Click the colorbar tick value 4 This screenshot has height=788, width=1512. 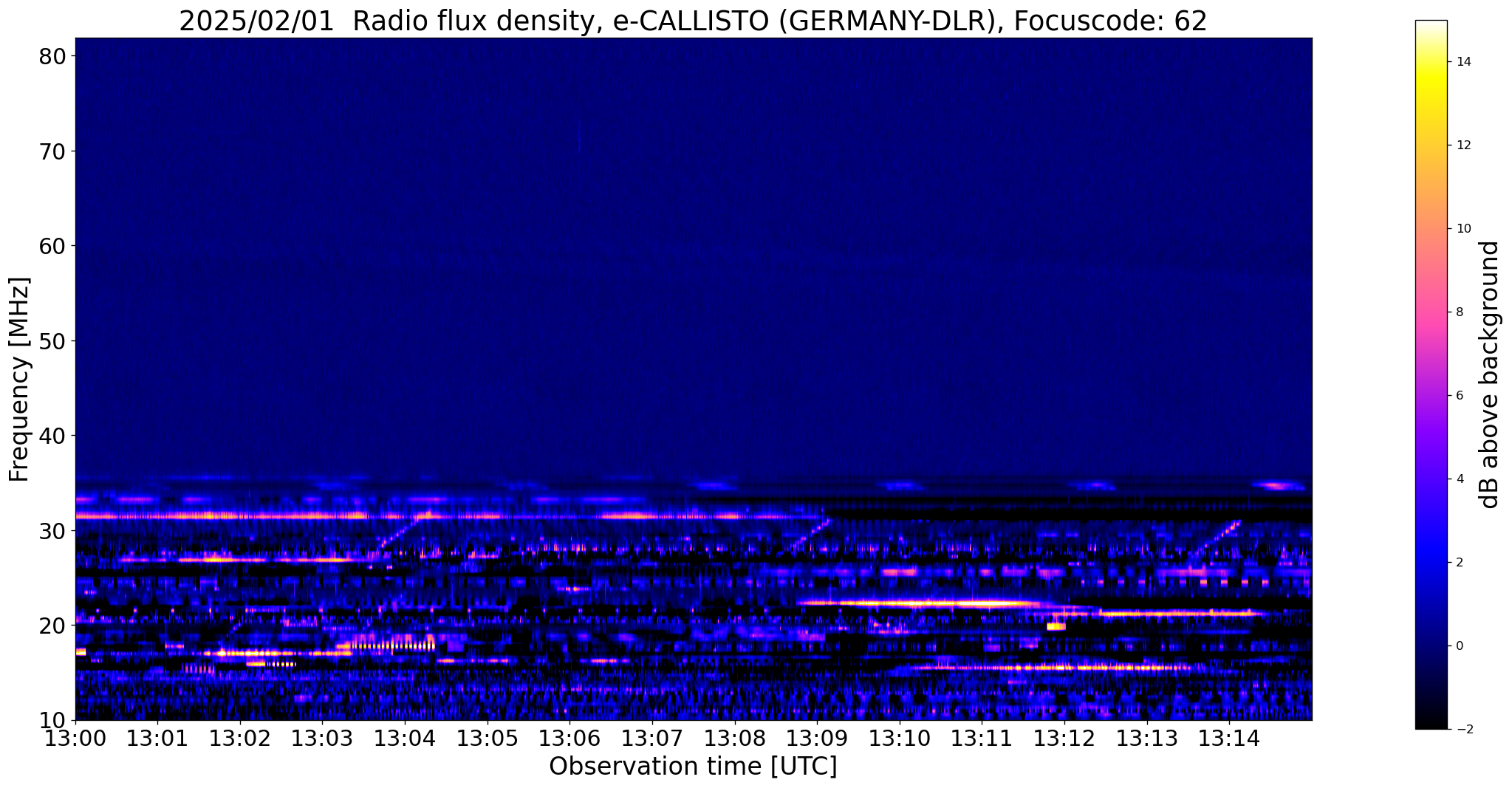[1460, 479]
